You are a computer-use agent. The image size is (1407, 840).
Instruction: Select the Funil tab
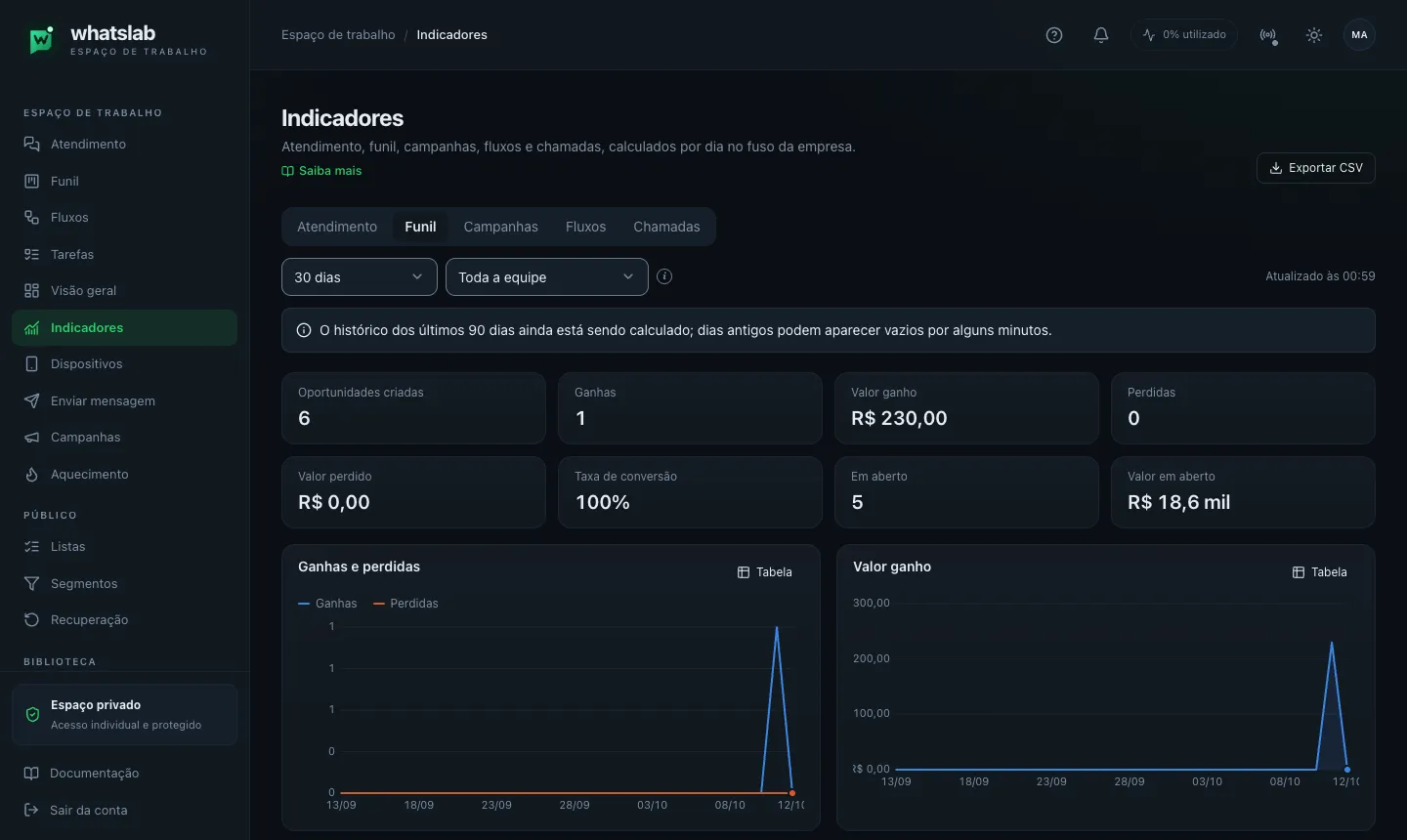pyautogui.click(x=420, y=227)
